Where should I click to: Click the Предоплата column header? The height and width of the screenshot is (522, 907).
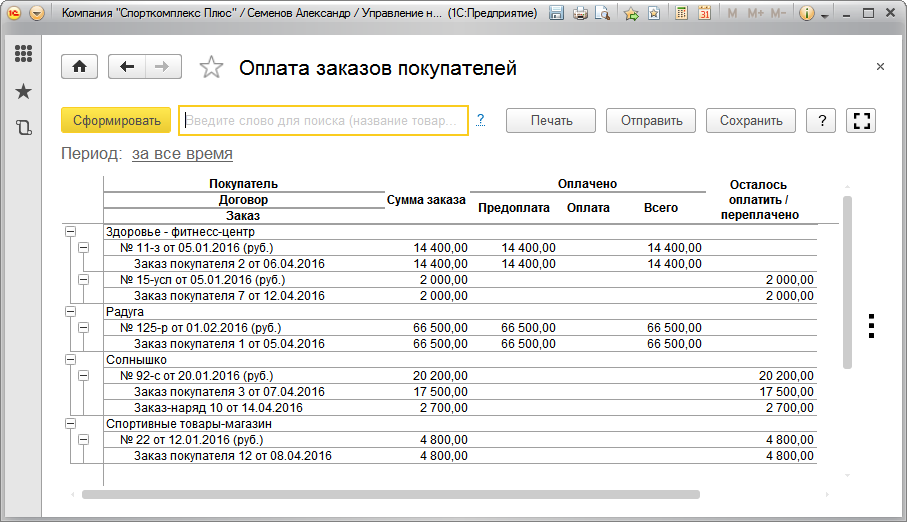514,208
